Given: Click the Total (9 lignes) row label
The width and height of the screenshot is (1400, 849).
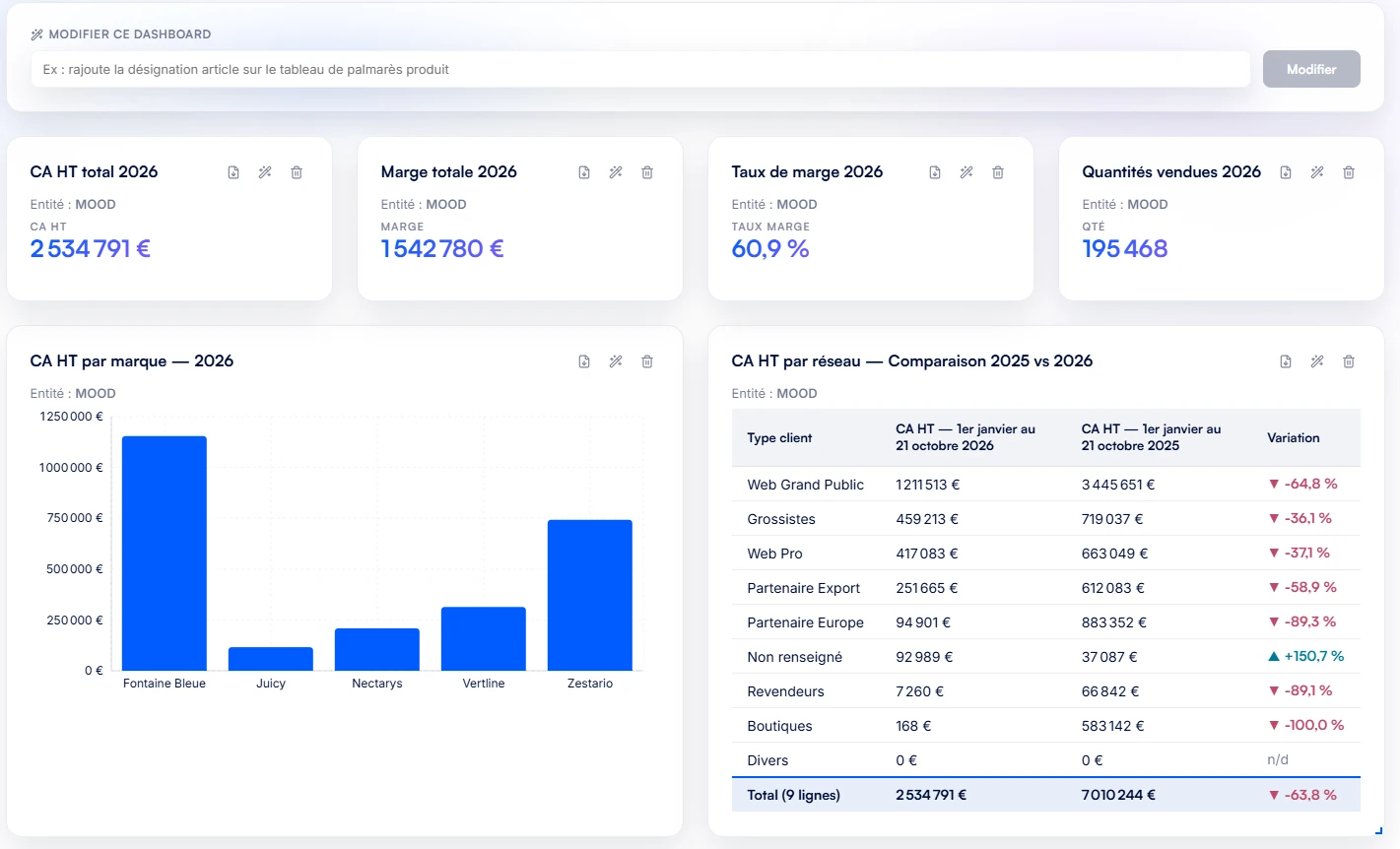Looking at the screenshot, I should tap(793, 795).
